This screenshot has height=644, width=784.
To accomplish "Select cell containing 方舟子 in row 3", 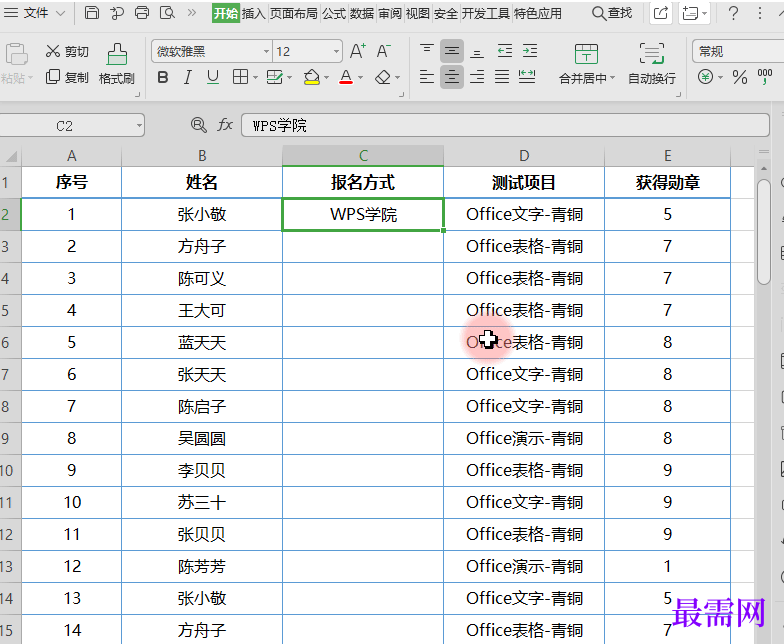I will 202,246.
